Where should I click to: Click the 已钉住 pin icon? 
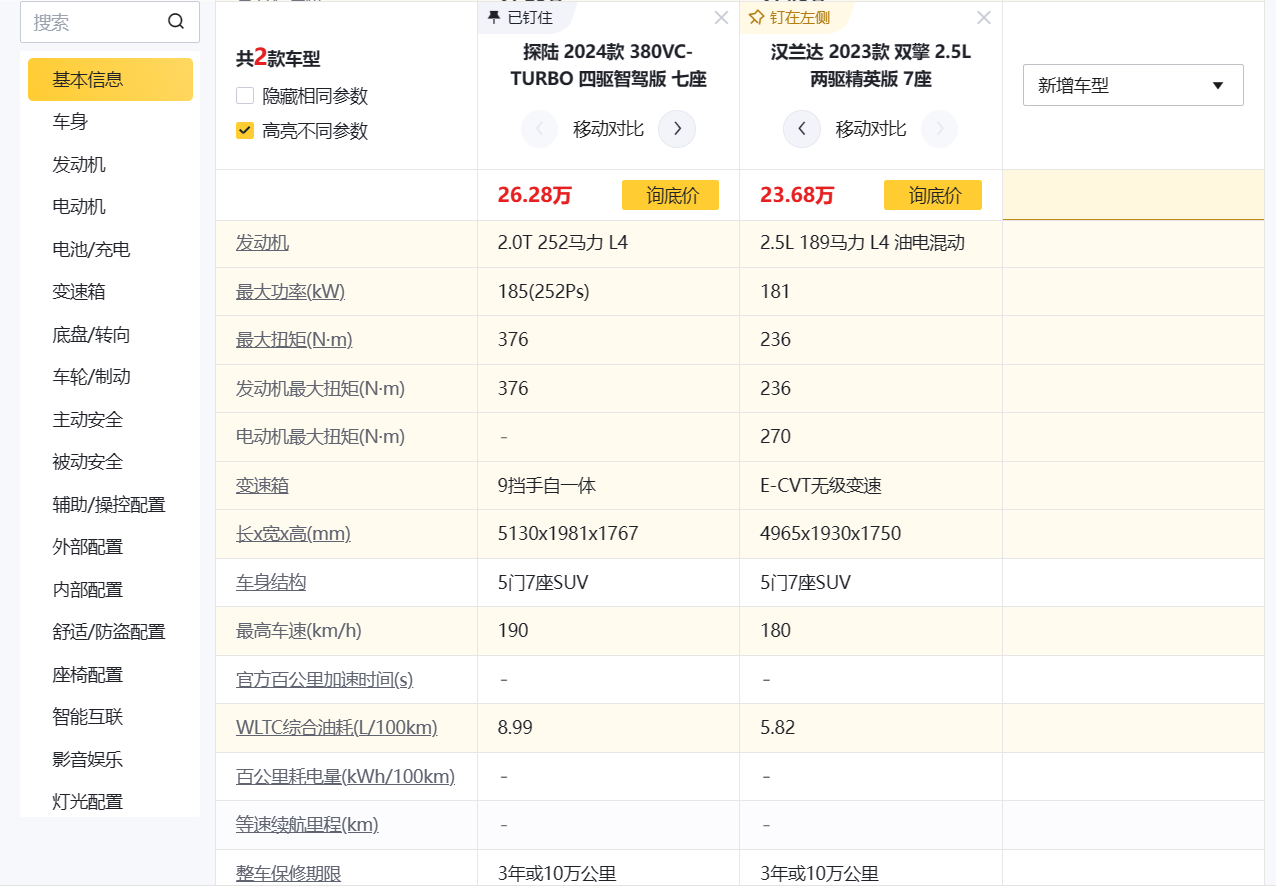click(x=494, y=18)
